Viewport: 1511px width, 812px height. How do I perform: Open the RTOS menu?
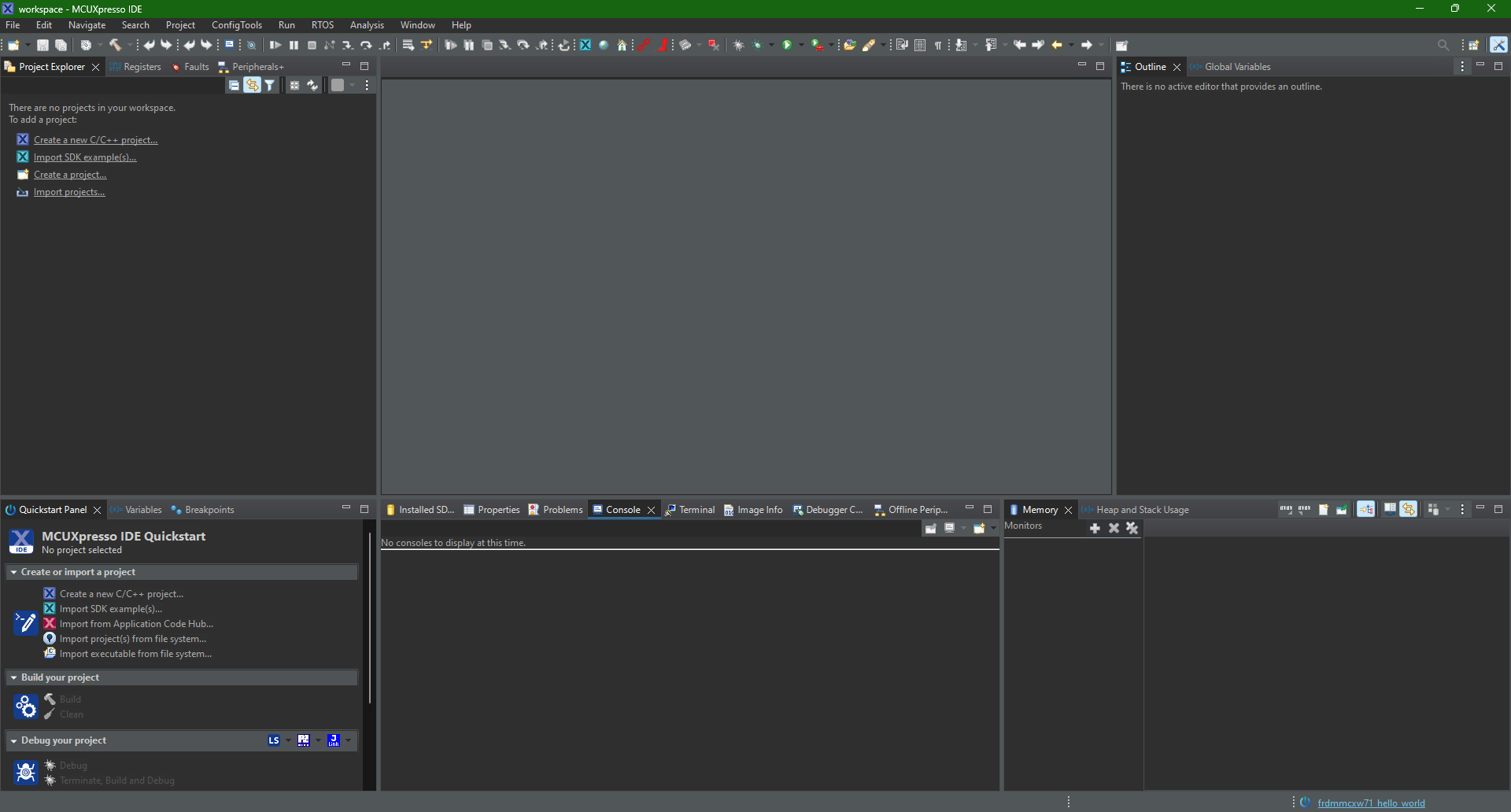323,25
